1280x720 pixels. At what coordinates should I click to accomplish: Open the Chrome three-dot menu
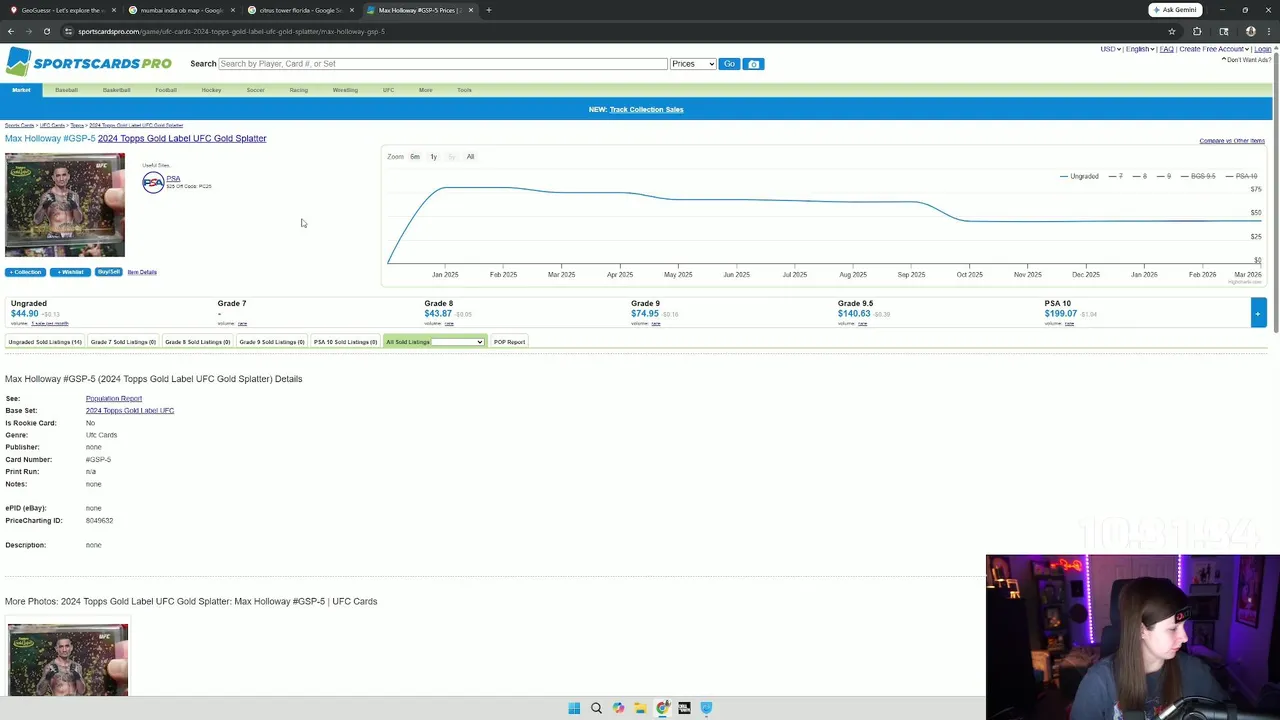coord(1267,31)
